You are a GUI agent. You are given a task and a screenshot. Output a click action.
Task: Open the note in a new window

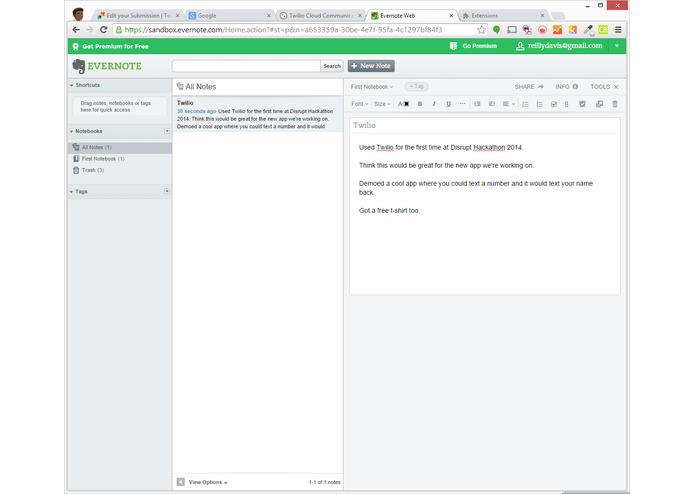click(x=599, y=104)
